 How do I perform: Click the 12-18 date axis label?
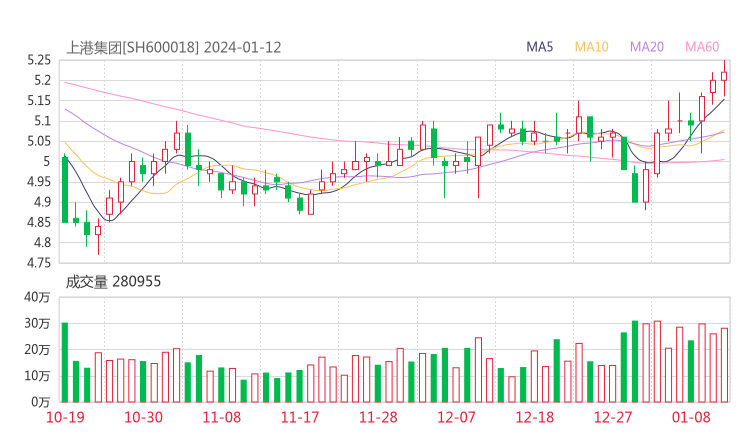tap(535, 417)
